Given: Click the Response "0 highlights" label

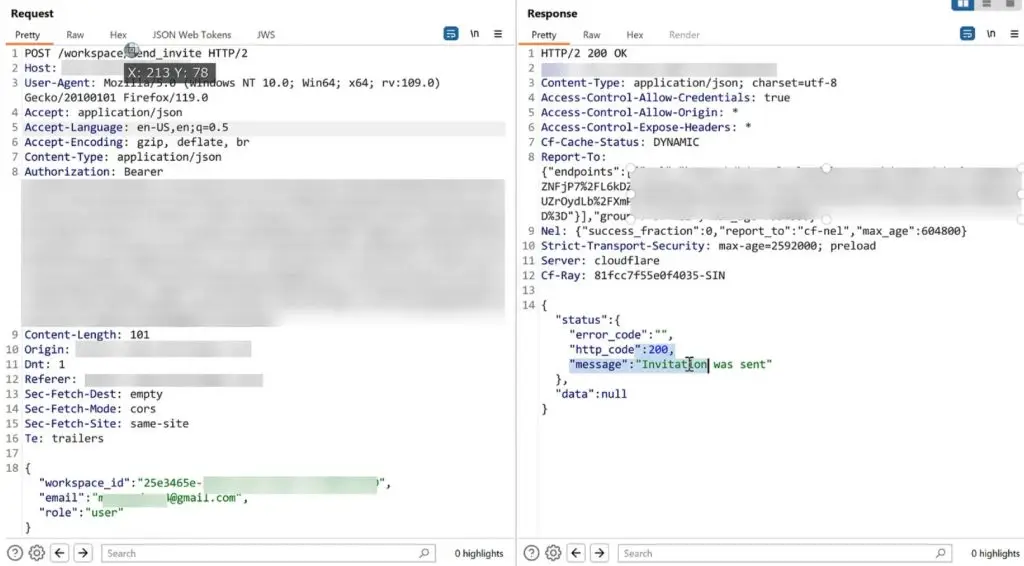Looking at the screenshot, I should (995, 553).
